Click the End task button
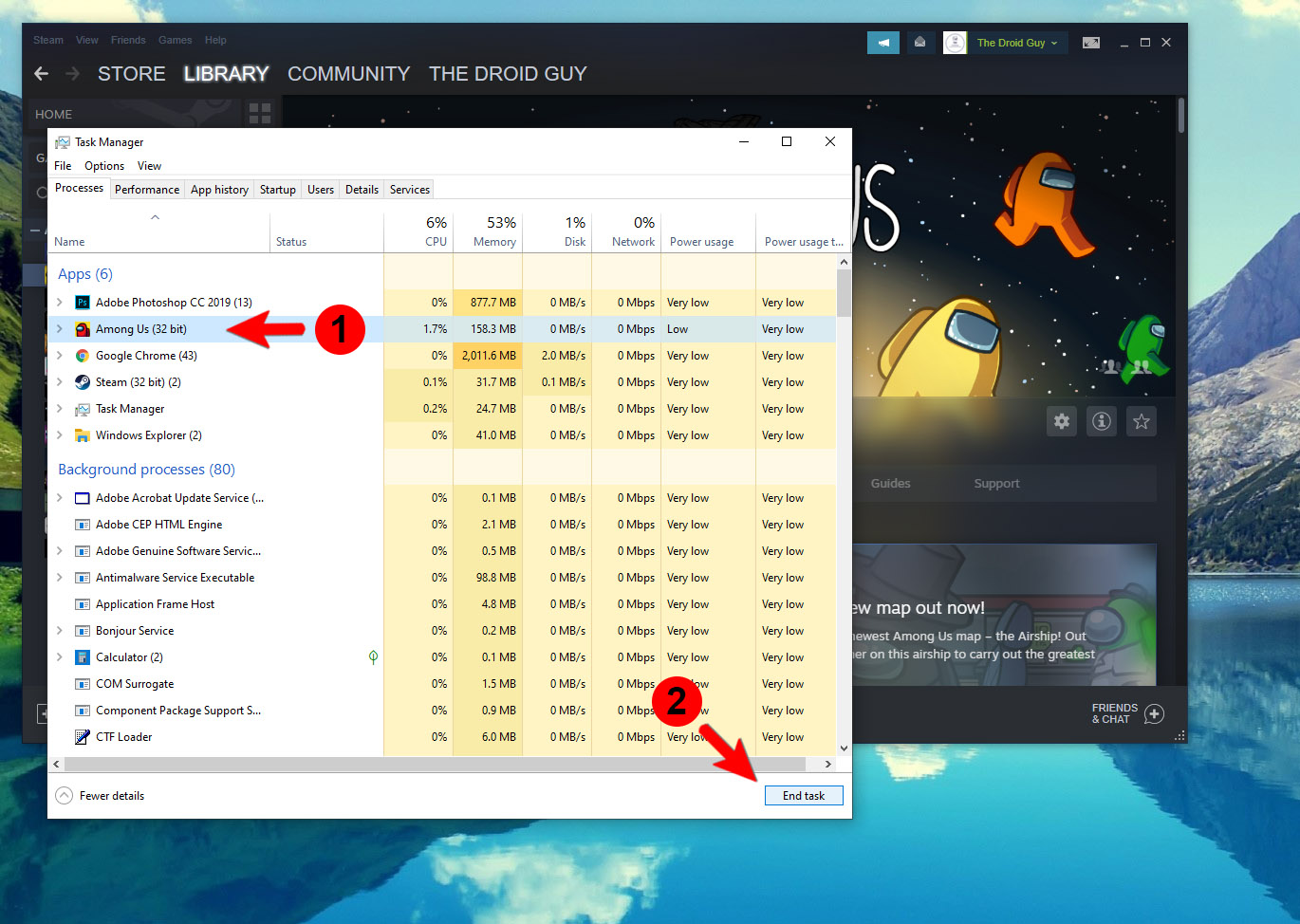This screenshot has width=1300, height=924. (x=803, y=795)
